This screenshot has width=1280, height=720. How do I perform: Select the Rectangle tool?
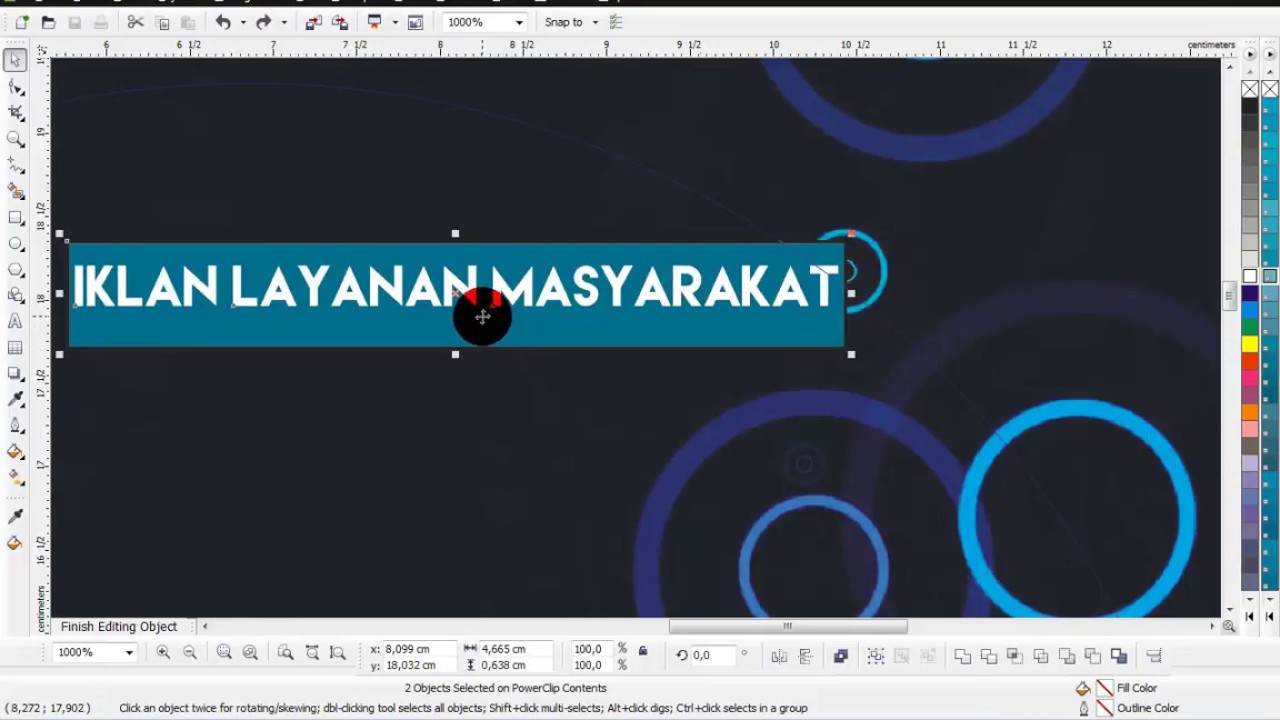15,217
